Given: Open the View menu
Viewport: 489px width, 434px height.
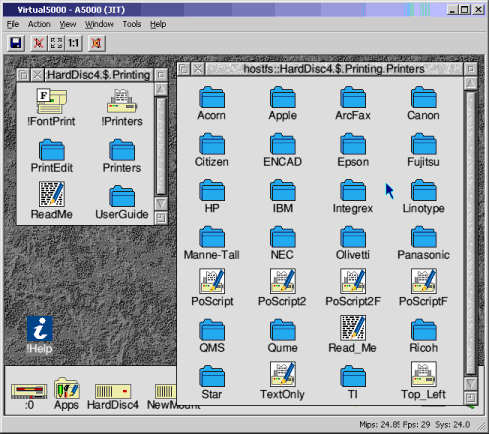Looking at the screenshot, I should (x=68, y=24).
